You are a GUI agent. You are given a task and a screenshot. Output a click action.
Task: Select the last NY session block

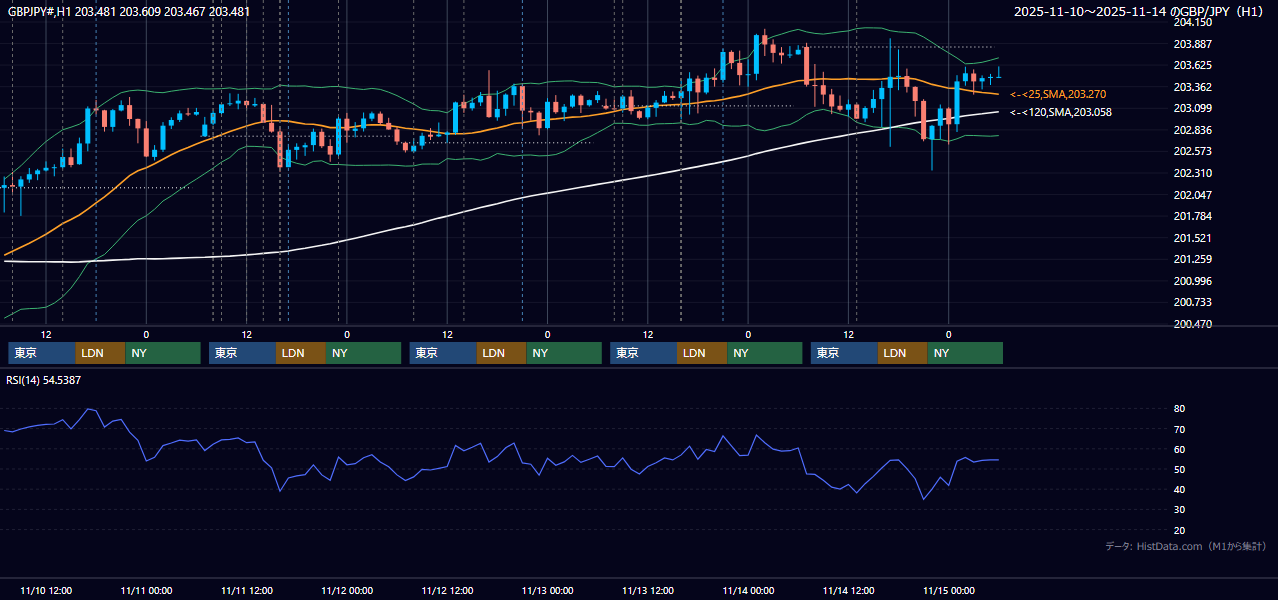[965, 353]
